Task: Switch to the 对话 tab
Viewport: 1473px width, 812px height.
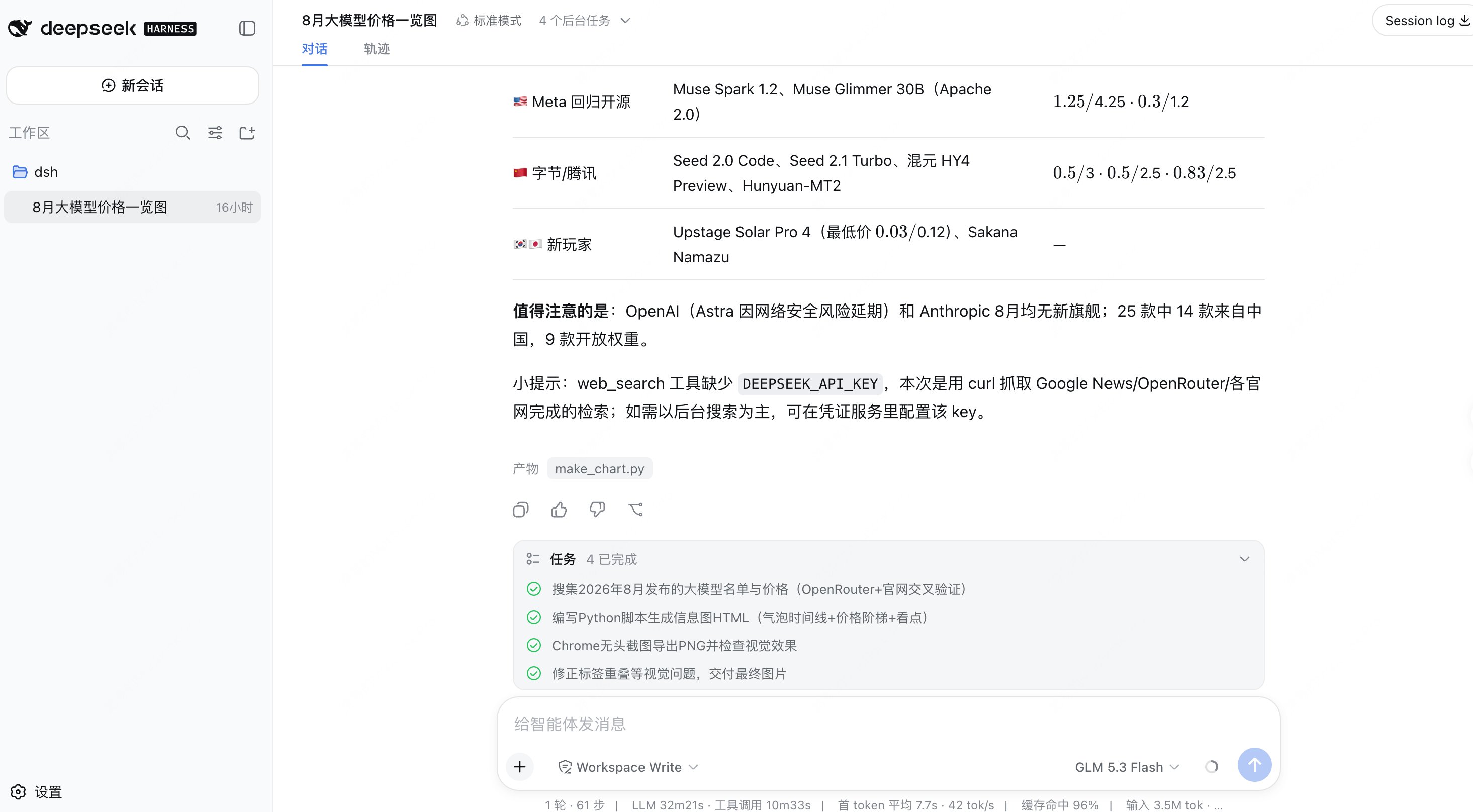Action: (x=315, y=49)
